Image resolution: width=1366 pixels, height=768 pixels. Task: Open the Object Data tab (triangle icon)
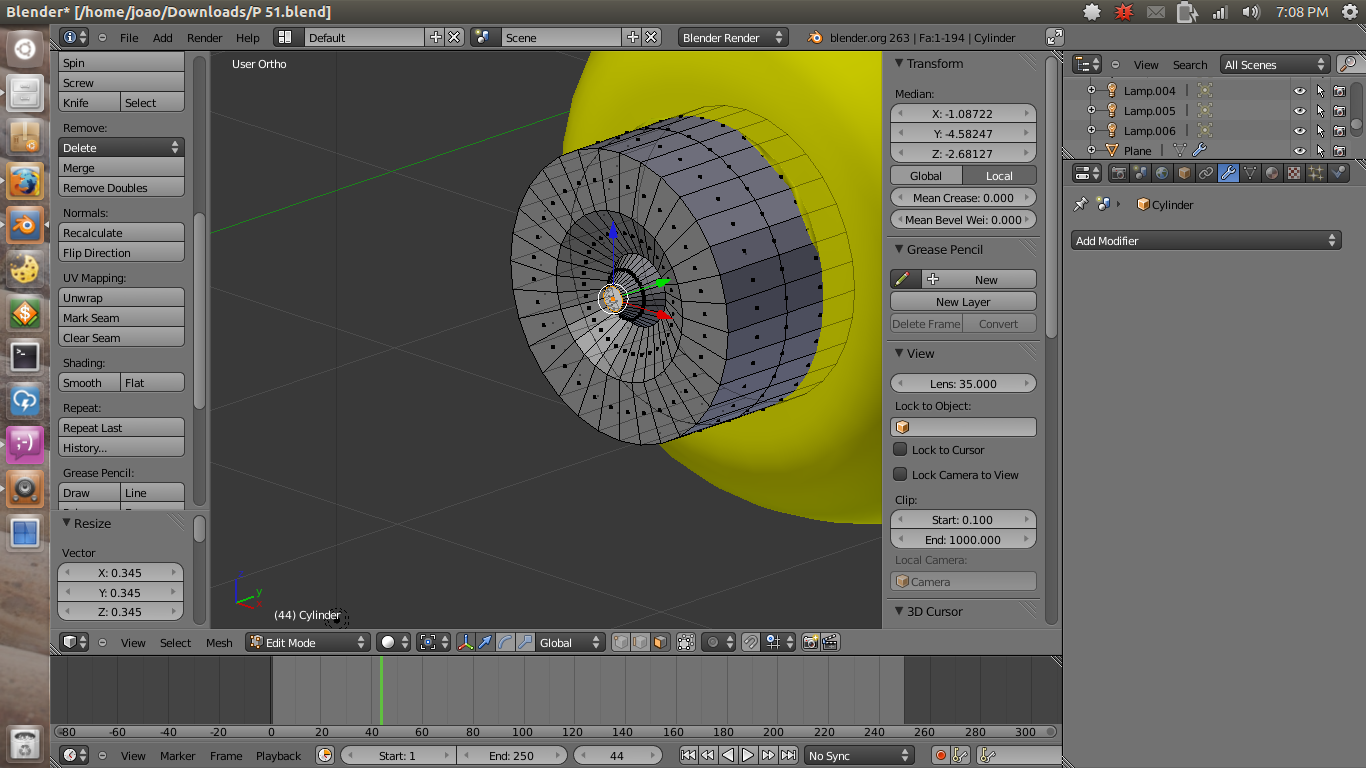tap(1250, 172)
